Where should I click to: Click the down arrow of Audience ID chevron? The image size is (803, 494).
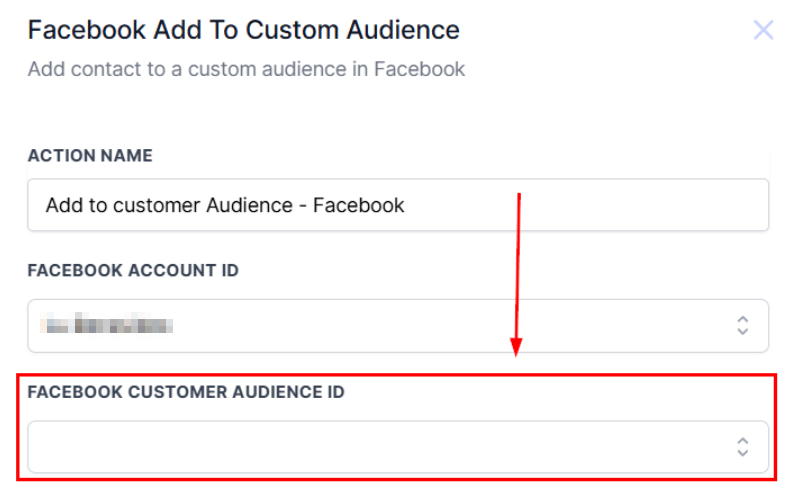coord(742,453)
